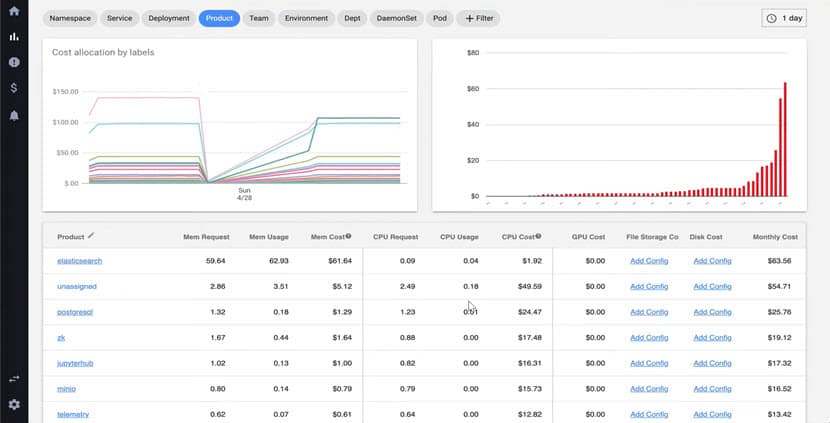Open the bar chart allocation icon
830x423 pixels.
tap(14, 37)
